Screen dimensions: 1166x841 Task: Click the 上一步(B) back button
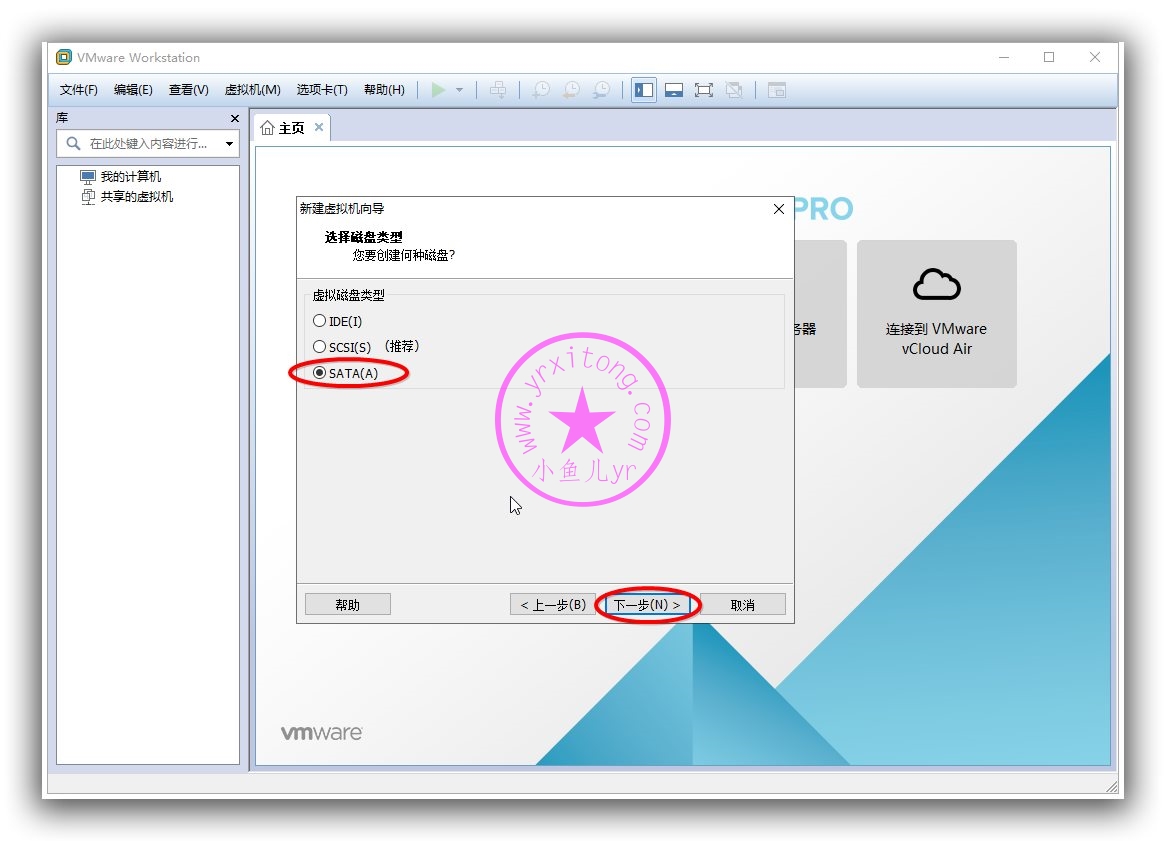tap(553, 605)
